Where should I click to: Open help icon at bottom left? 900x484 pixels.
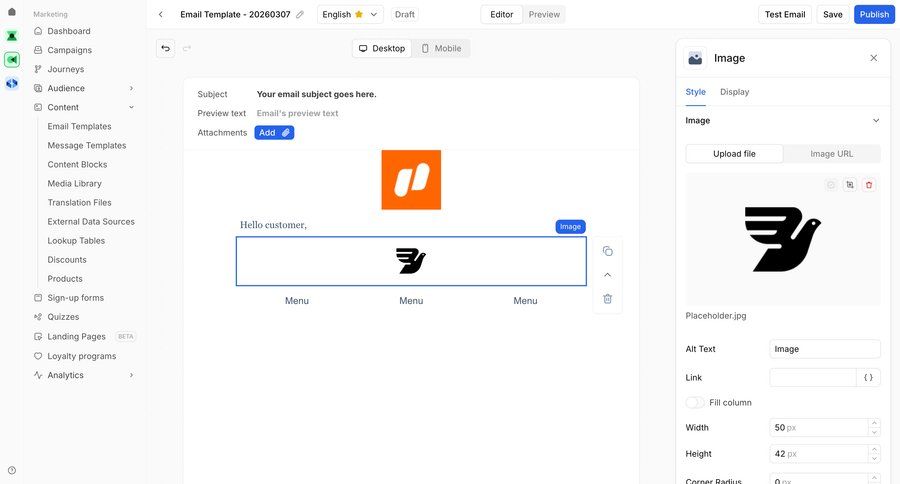click(x=11, y=470)
